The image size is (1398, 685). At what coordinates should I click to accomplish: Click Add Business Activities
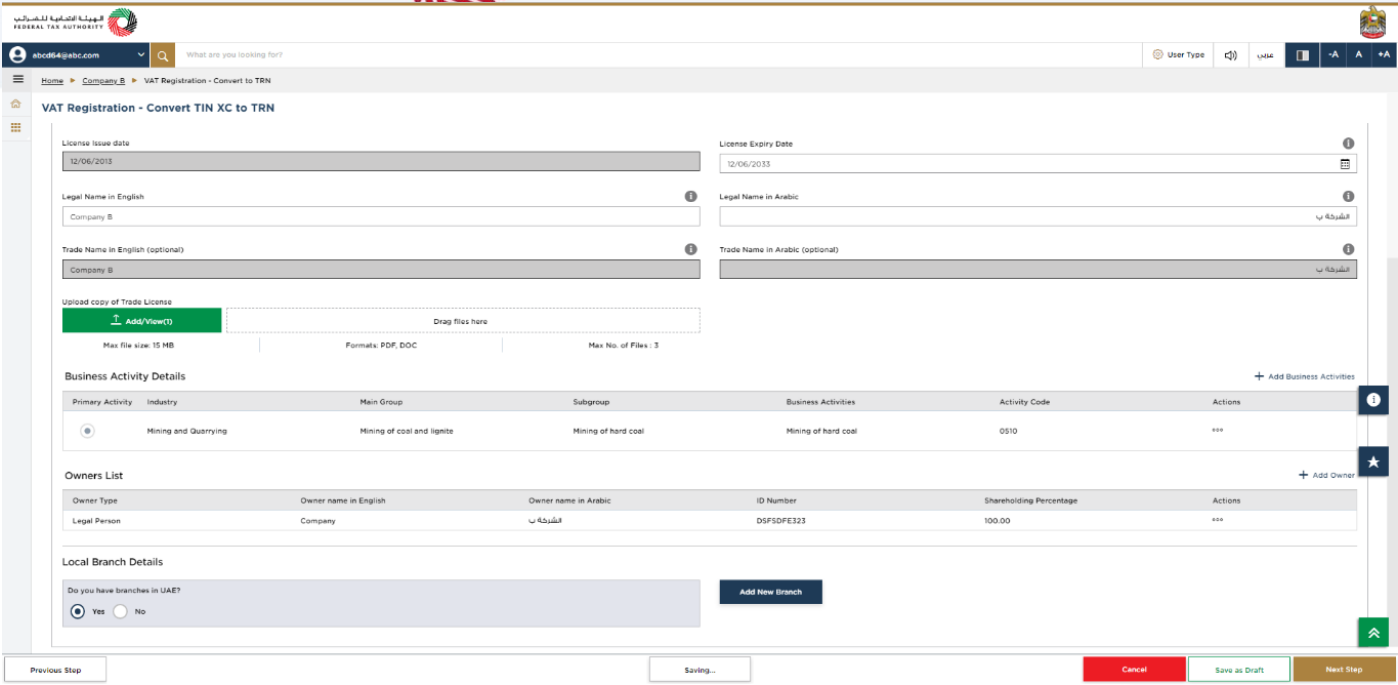pyautogui.click(x=1305, y=377)
